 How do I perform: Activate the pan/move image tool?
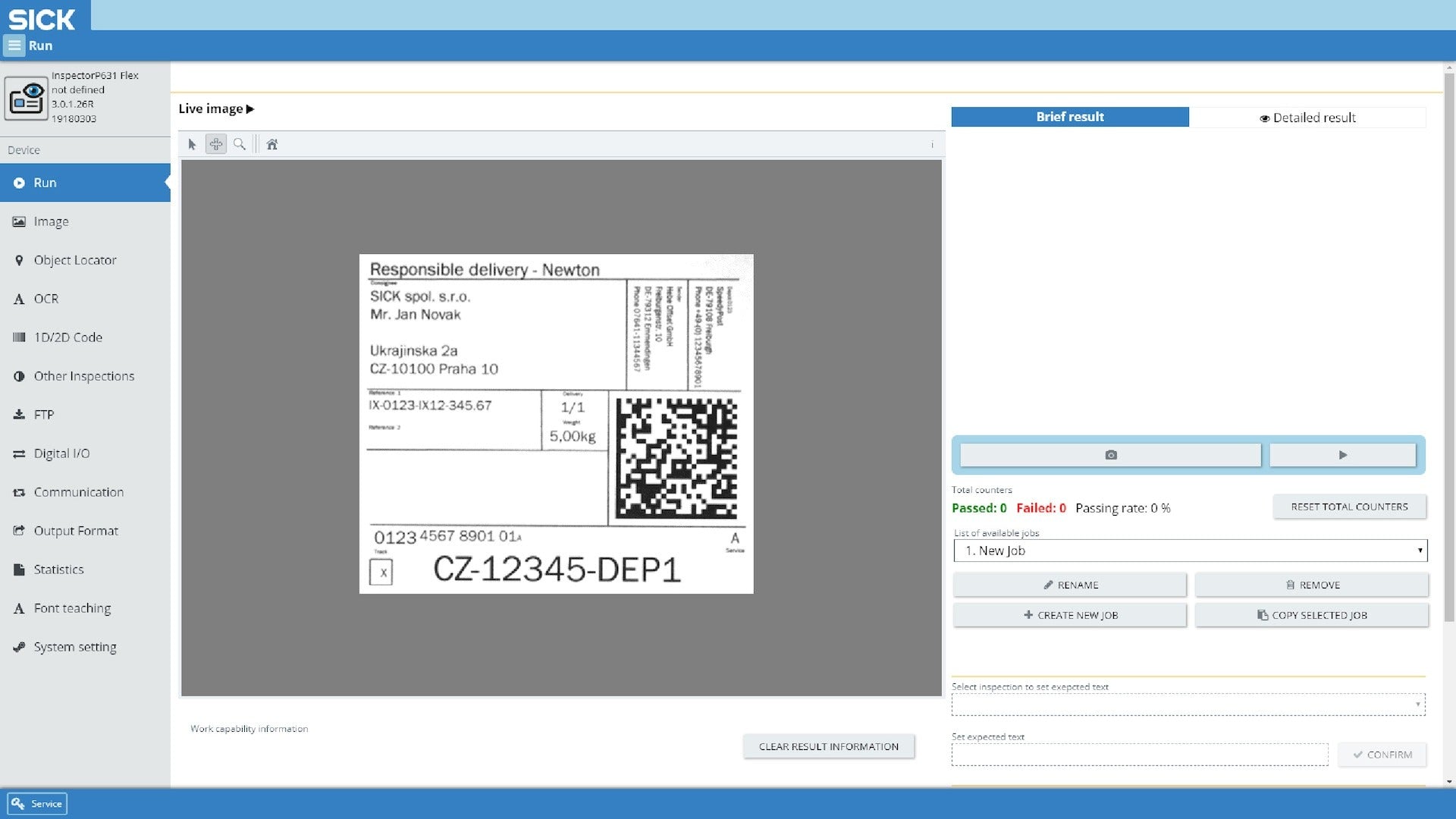click(x=216, y=144)
